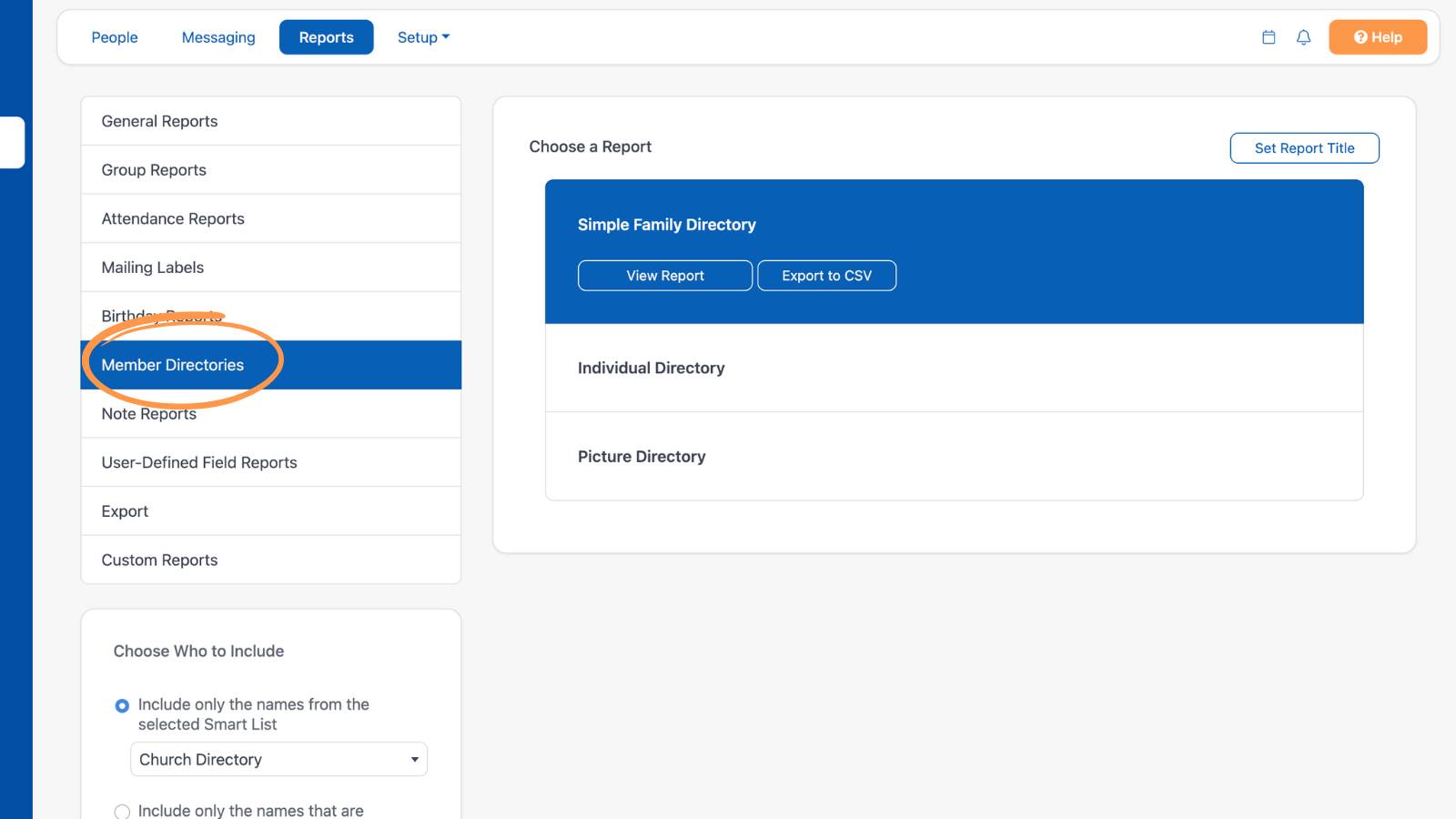Open User-Defined Field Reports category
The height and width of the screenshot is (819, 1456).
271,462
